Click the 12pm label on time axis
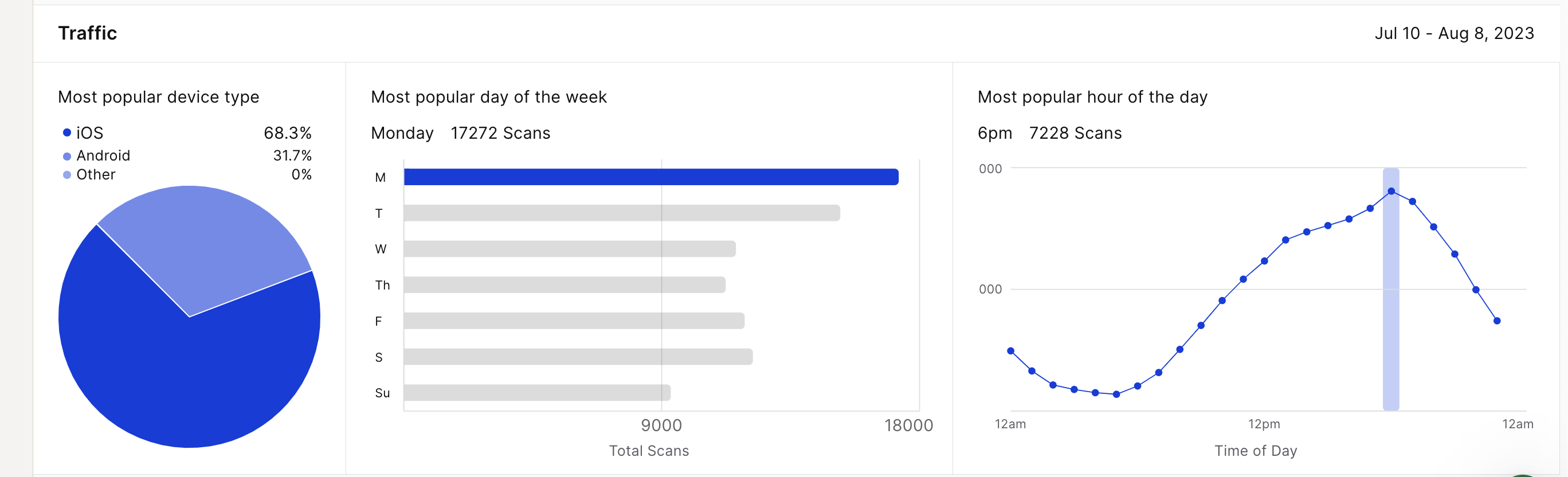This screenshot has height=477, width=1568. point(1264,424)
